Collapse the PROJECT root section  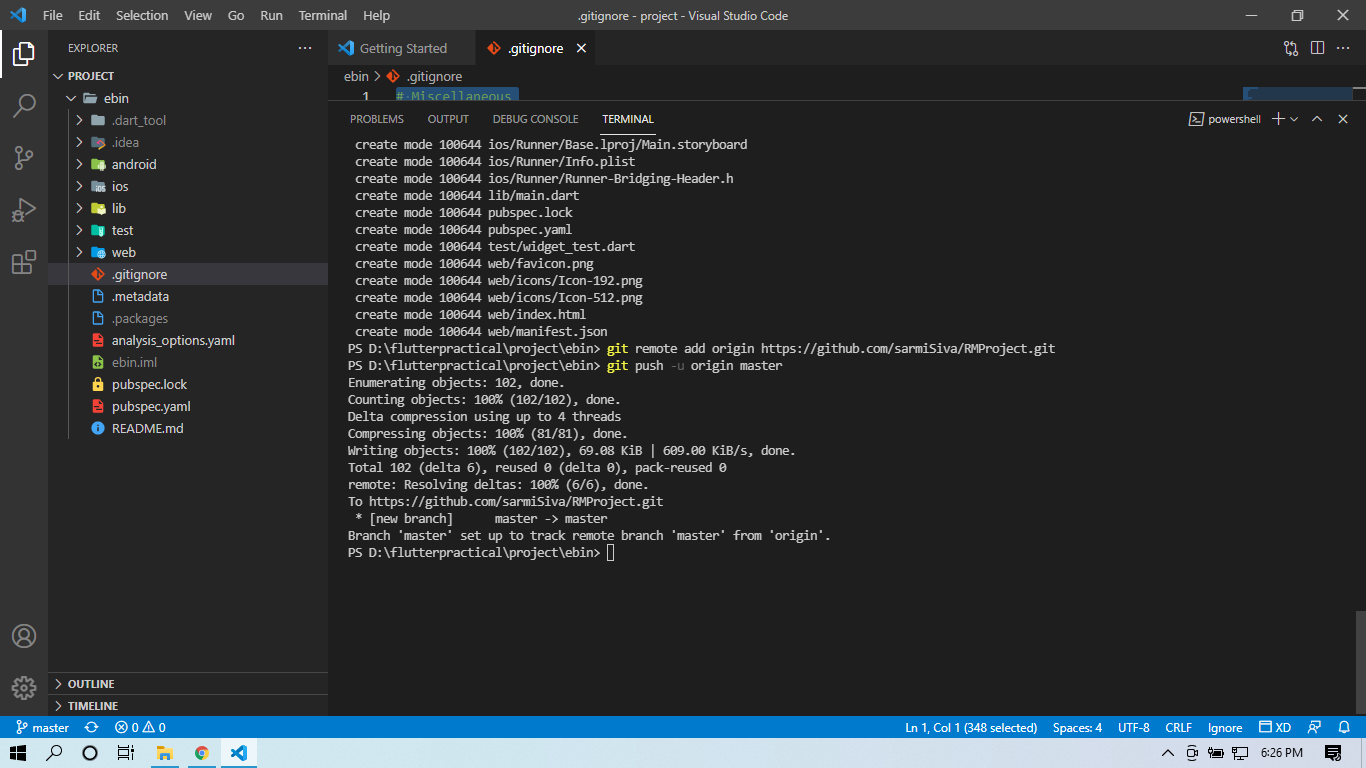click(59, 76)
